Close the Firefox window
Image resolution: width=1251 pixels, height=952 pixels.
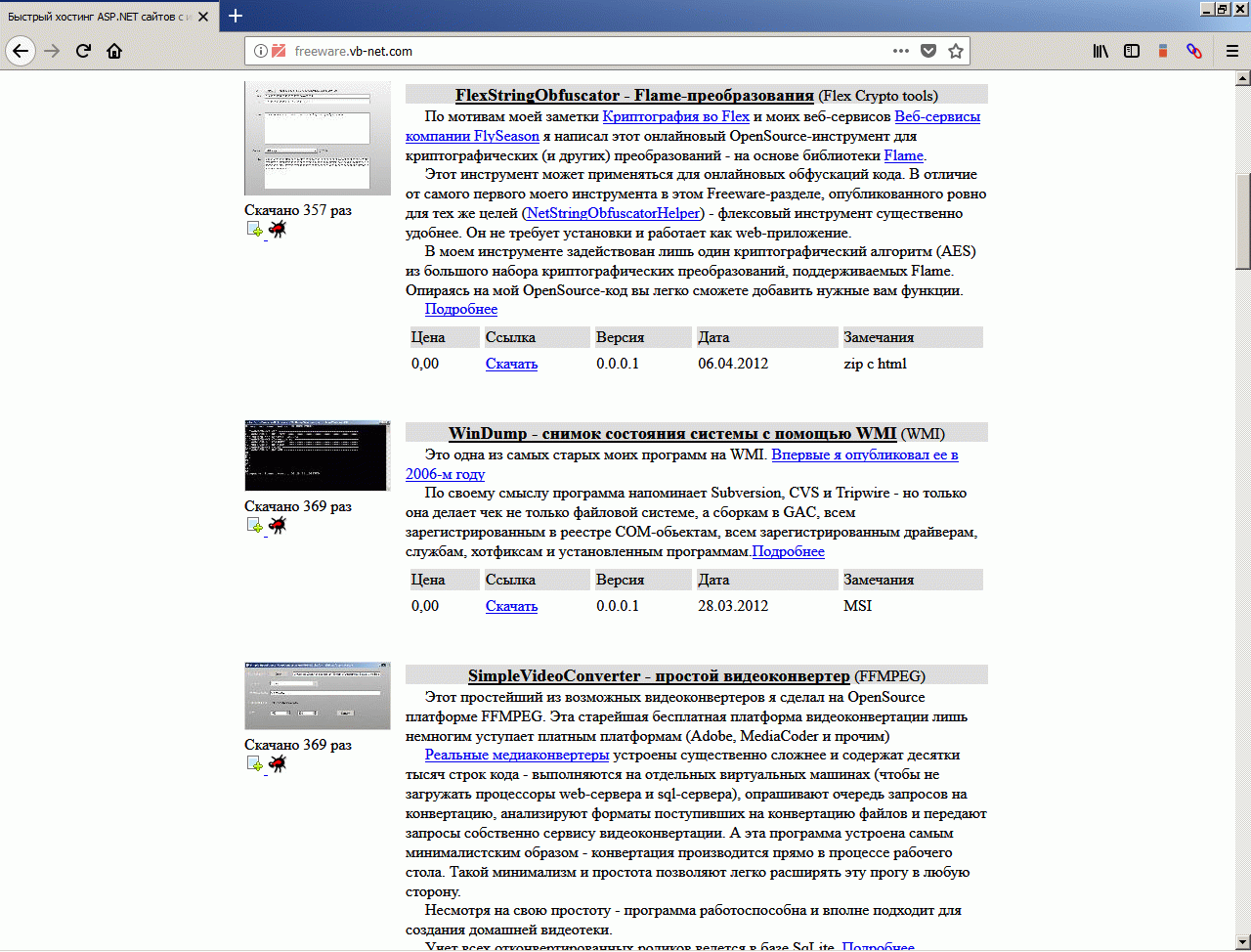pyautogui.click(x=1239, y=9)
